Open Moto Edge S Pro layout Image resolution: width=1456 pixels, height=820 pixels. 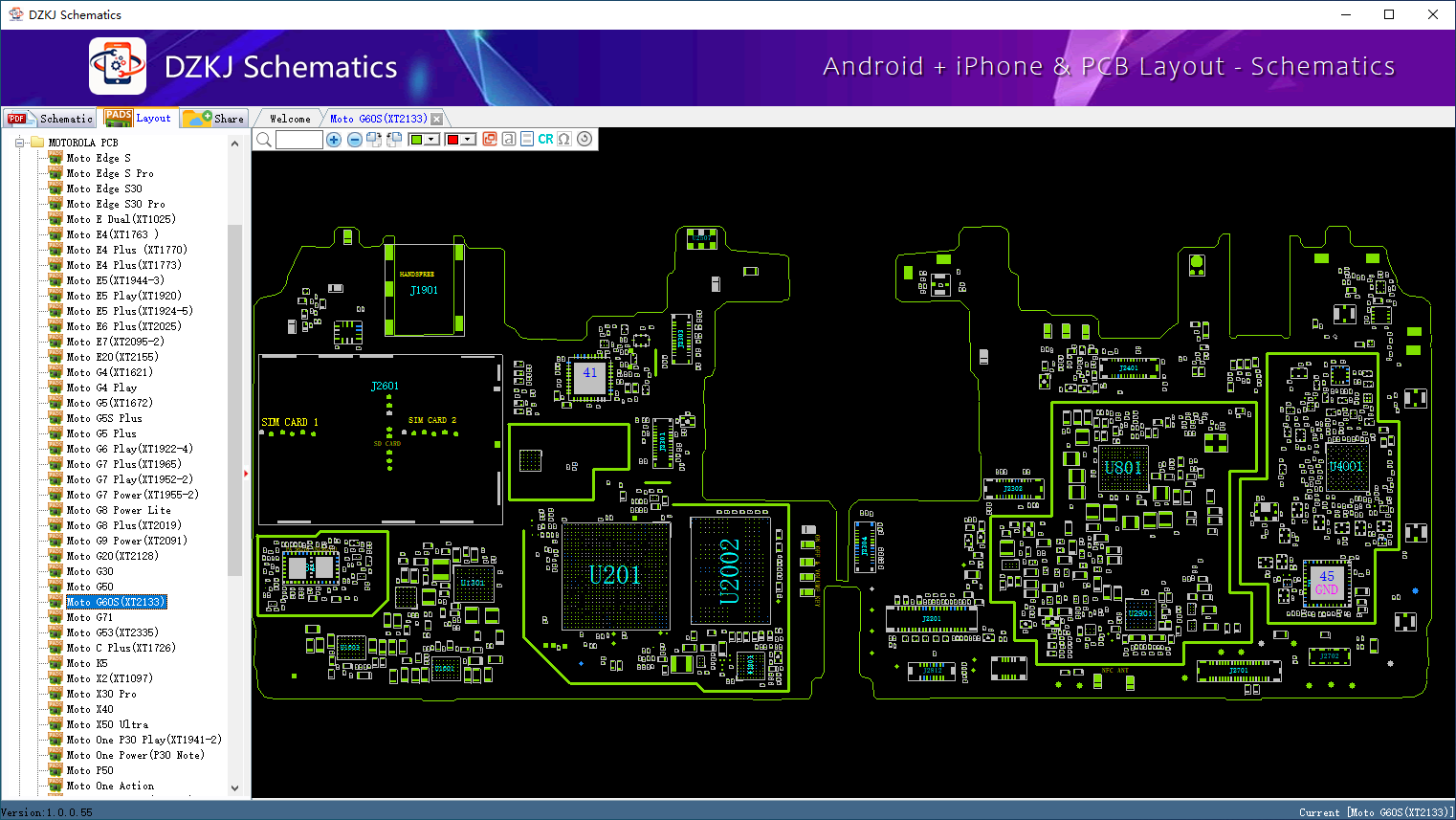pyautogui.click(x=110, y=173)
